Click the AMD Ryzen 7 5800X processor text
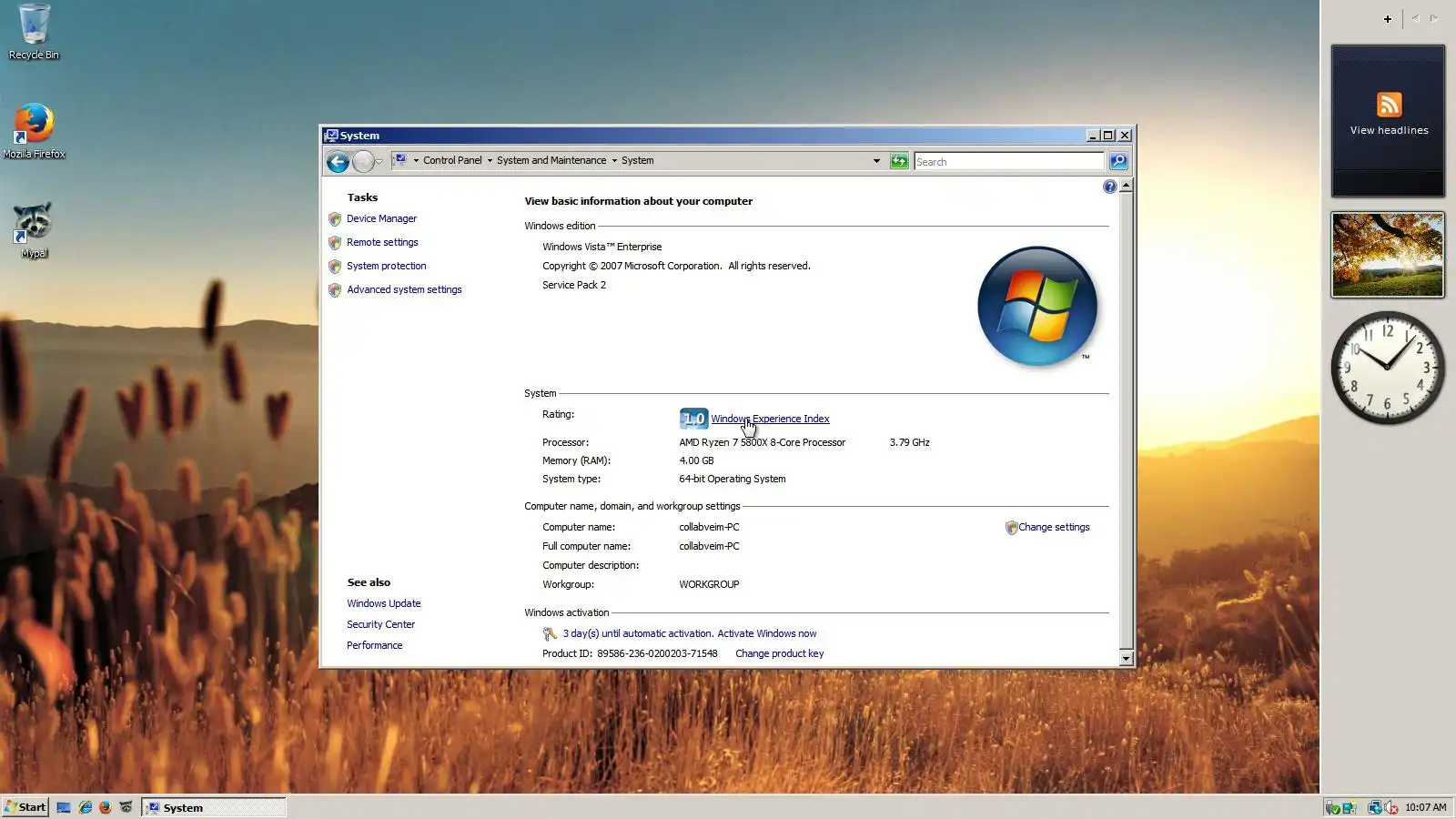 click(762, 443)
